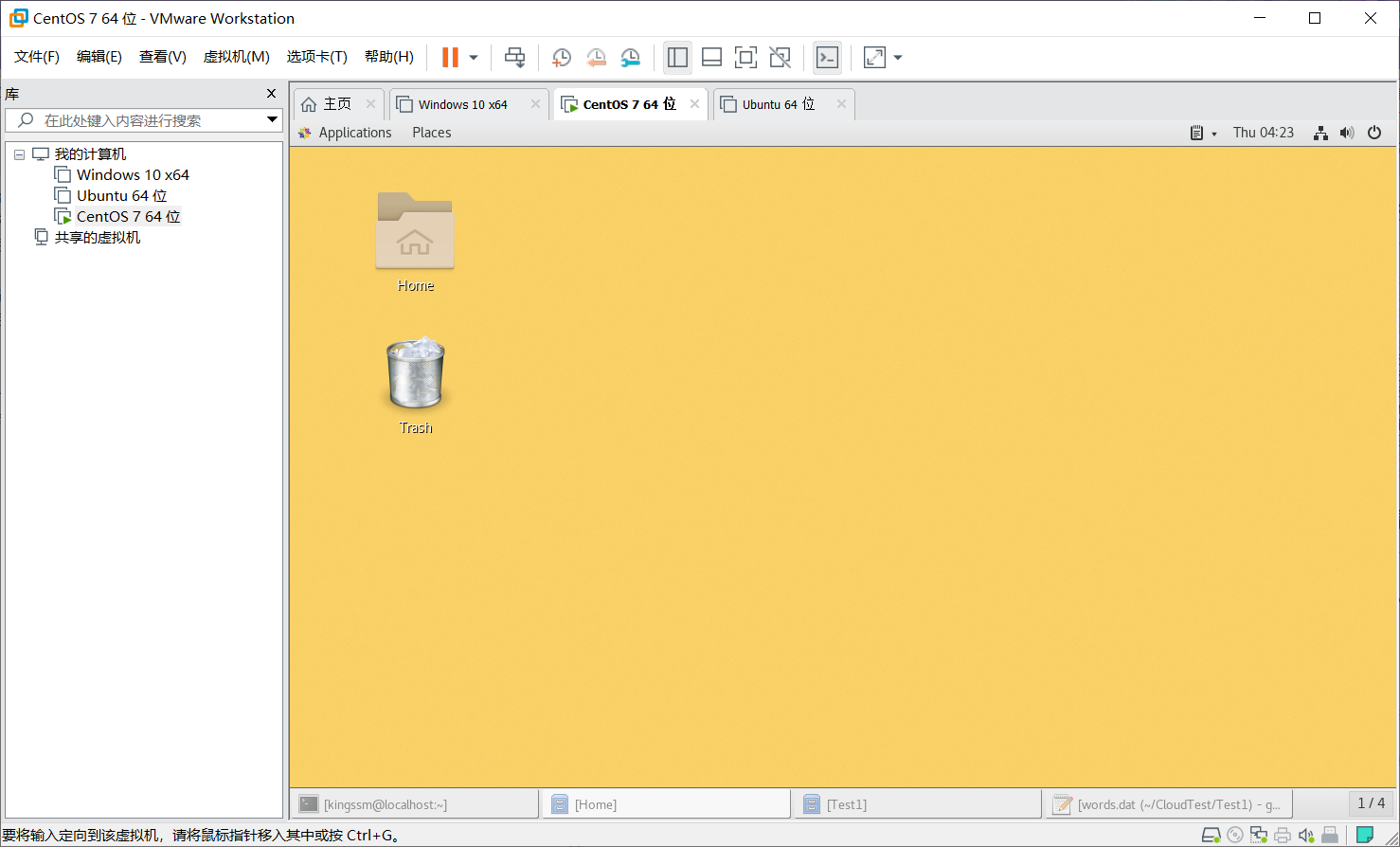
Task: Close the library panel
Action: click(x=271, y=94)
